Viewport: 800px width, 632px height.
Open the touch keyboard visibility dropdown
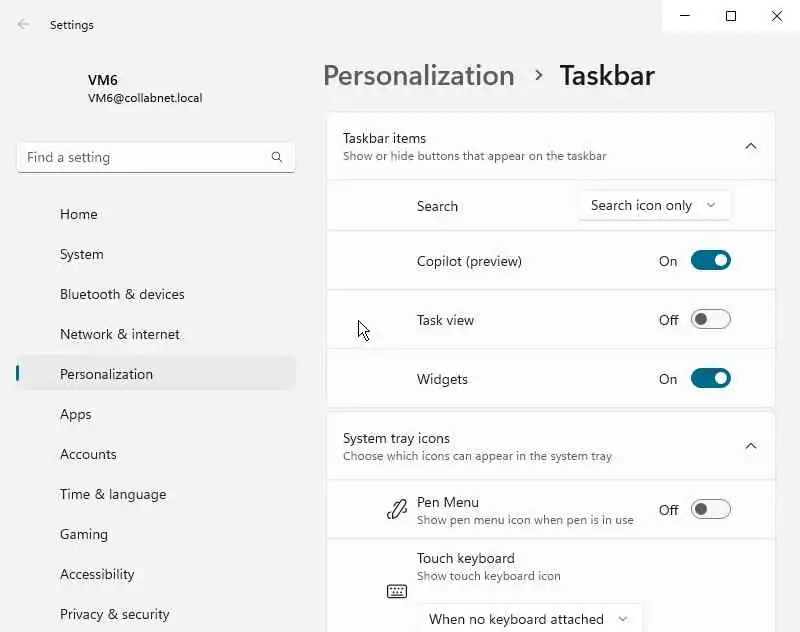coord(529,619)
